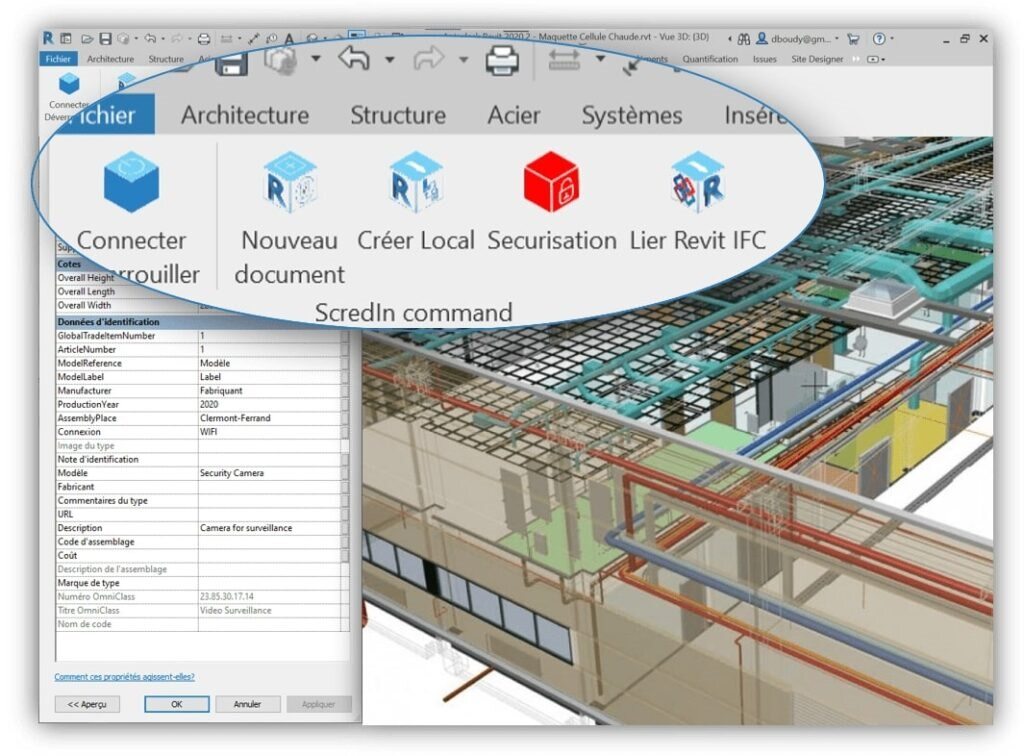Open the Help question mark dropdown

pos(882,38)
